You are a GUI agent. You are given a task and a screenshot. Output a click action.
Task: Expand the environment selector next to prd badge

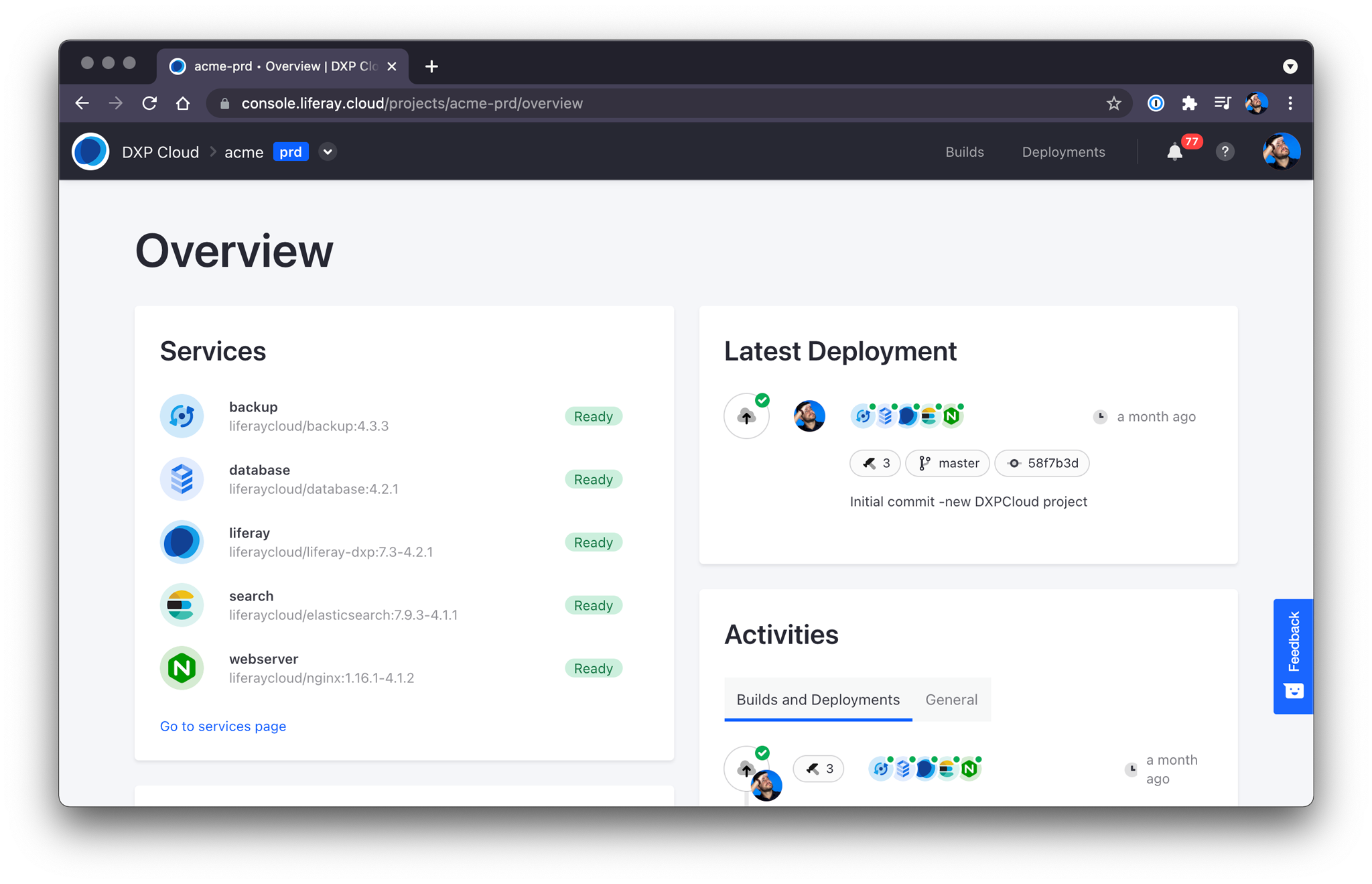pos(327,151)
